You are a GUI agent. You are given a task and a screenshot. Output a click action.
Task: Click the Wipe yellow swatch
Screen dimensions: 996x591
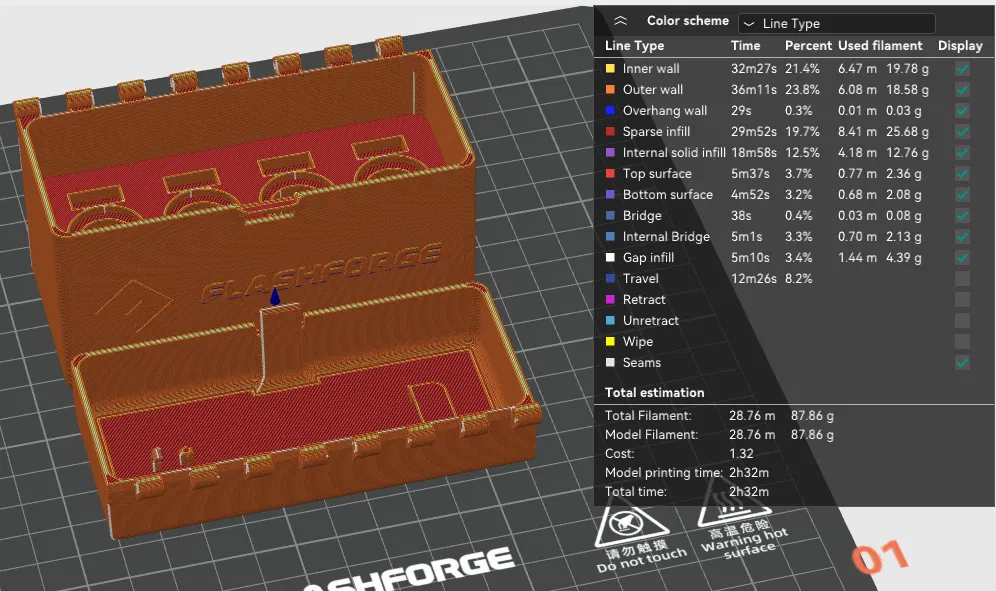click(x=610, y=341)
